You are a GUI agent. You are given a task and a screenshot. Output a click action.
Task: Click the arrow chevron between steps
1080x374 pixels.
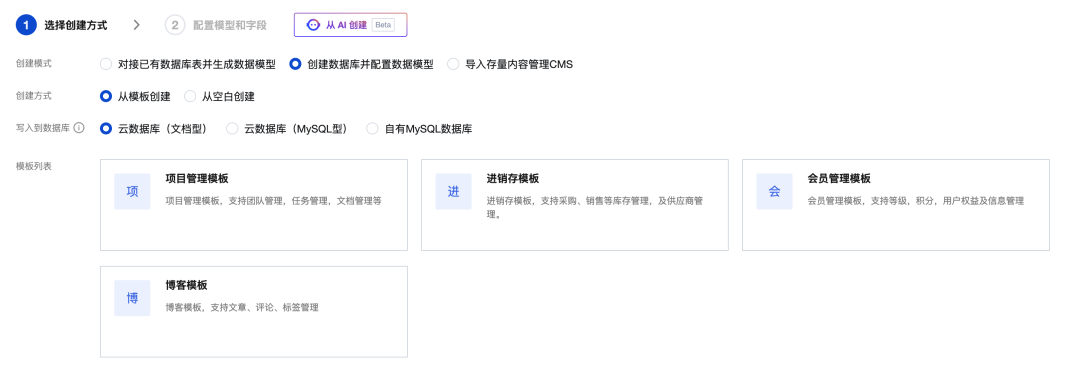[x=136, y=25]
